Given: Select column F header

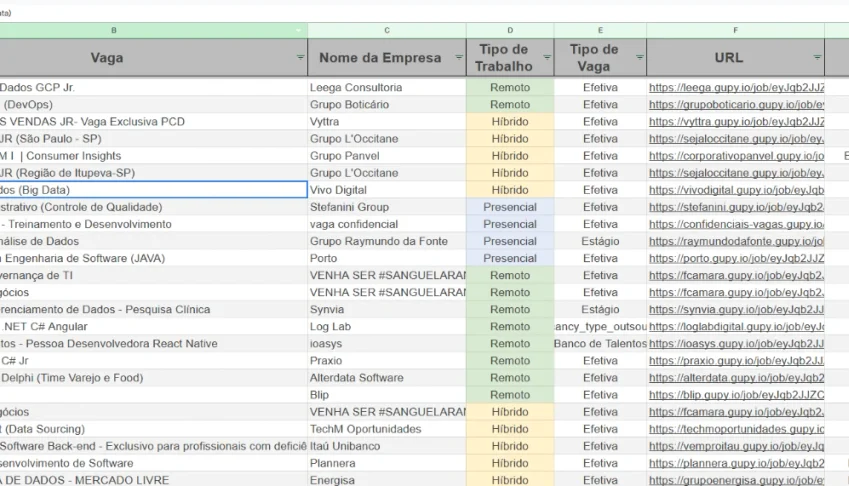Looking at the screenshot, I should [x=735, y=30].
